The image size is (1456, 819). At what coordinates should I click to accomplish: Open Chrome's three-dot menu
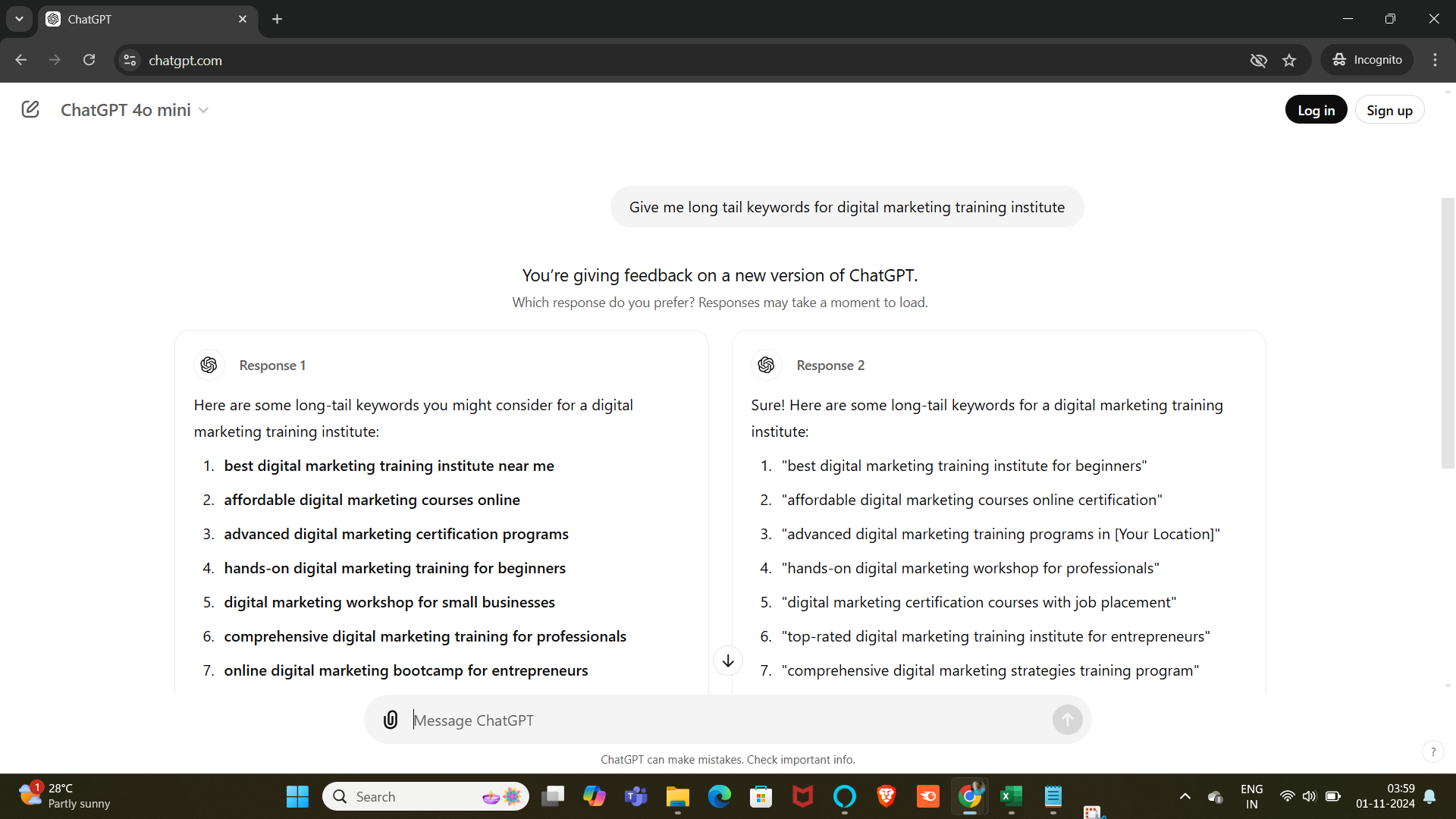click(1436, 60)
